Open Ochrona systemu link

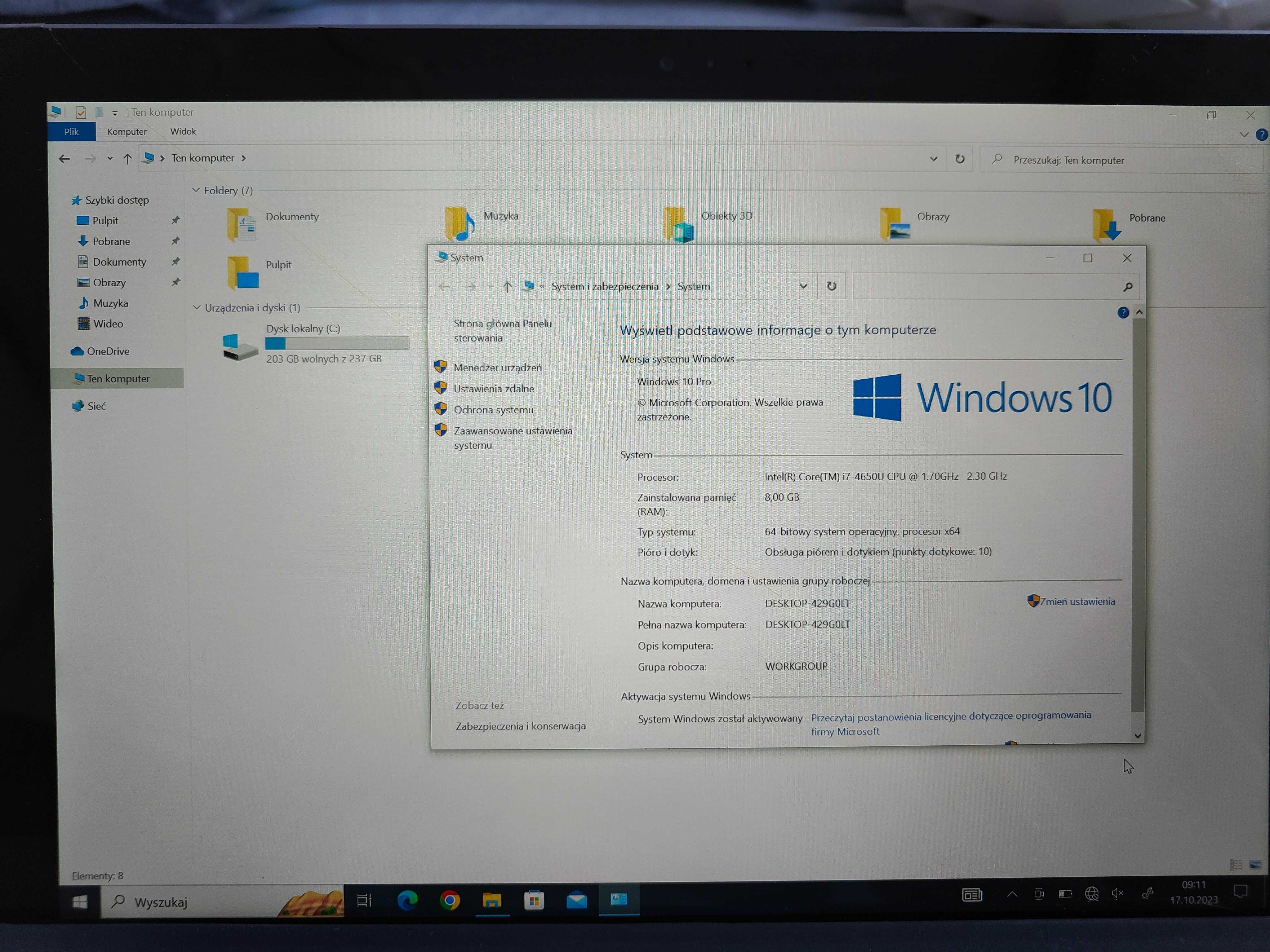tap(493, 410)
